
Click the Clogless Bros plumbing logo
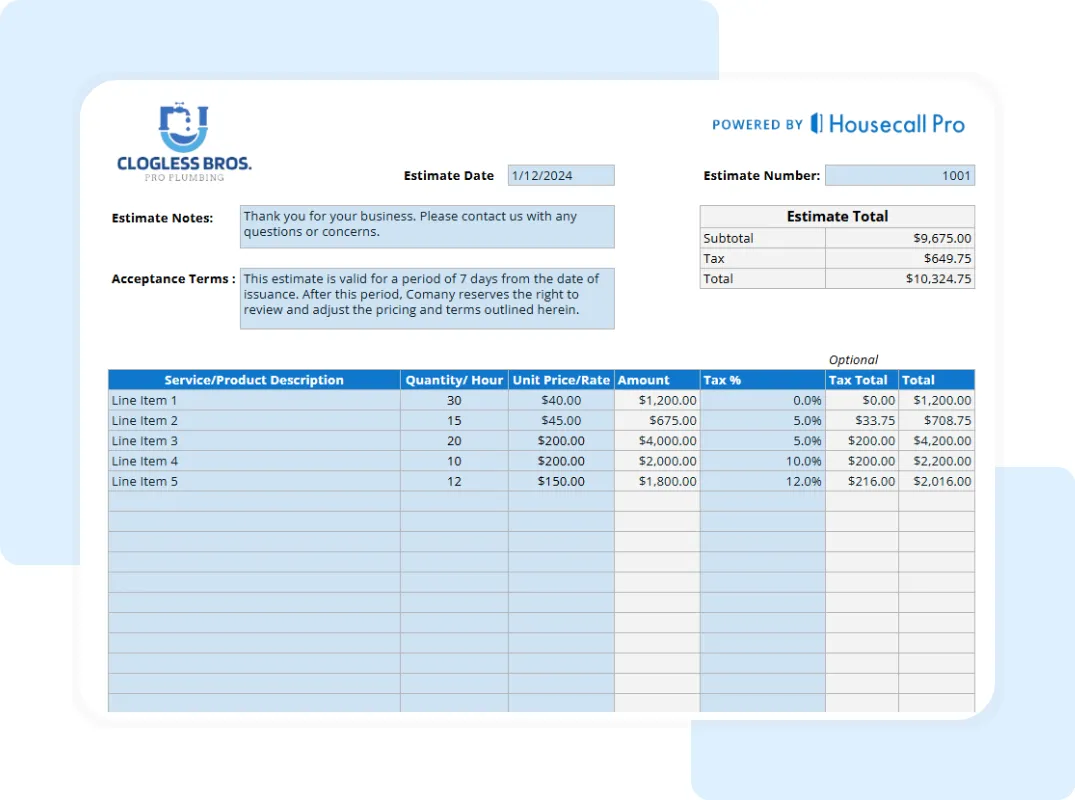[183, 140]
